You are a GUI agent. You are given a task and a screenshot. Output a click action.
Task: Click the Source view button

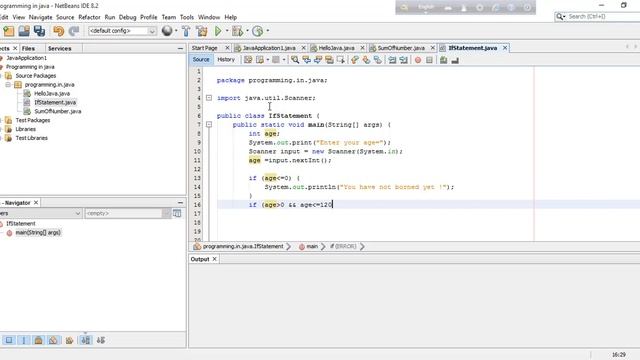tap(201, 60)
